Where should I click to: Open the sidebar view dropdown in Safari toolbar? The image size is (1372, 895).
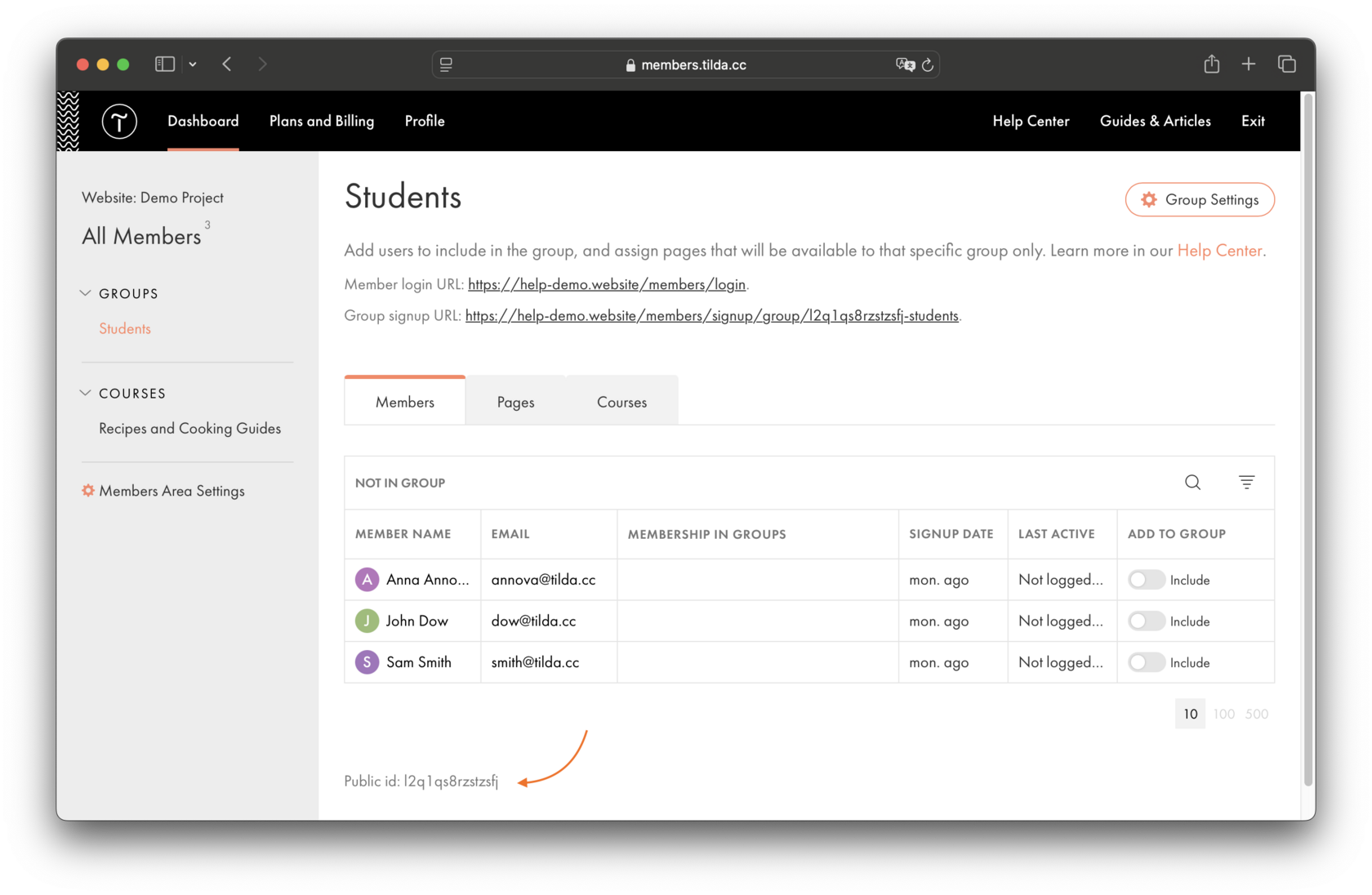pyautogui.click(x=193, y=64)
